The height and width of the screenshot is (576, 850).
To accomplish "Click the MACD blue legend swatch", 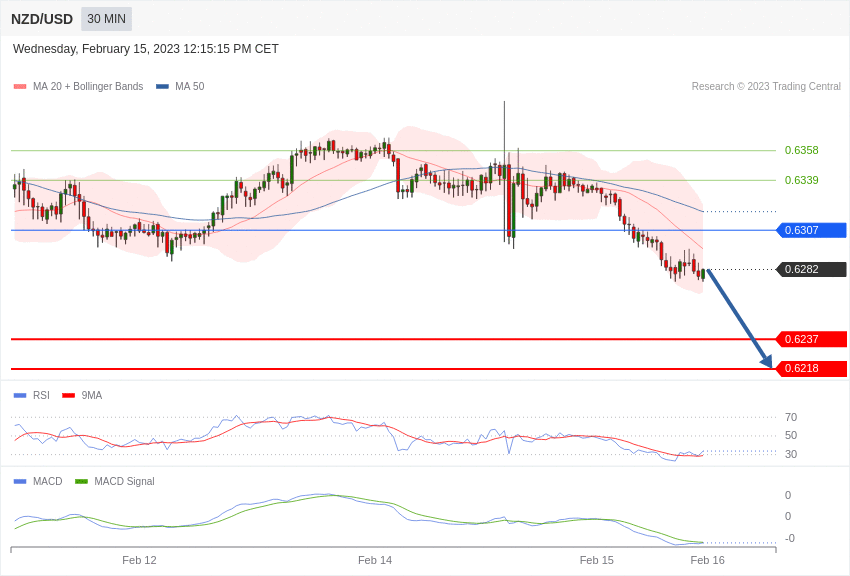I will coord(20,481).
